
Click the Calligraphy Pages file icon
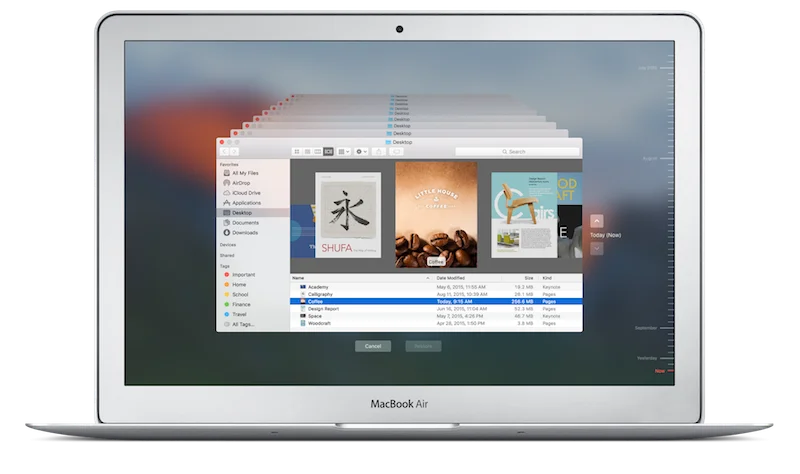[x=303, y=294]
